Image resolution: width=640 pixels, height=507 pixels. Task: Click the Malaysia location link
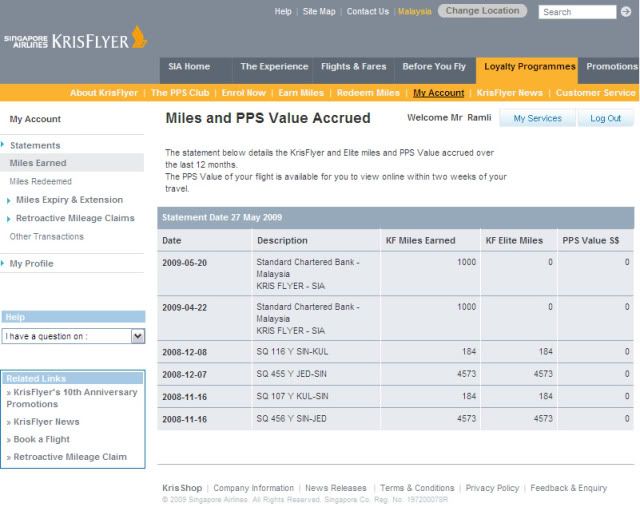coord(415,11)
